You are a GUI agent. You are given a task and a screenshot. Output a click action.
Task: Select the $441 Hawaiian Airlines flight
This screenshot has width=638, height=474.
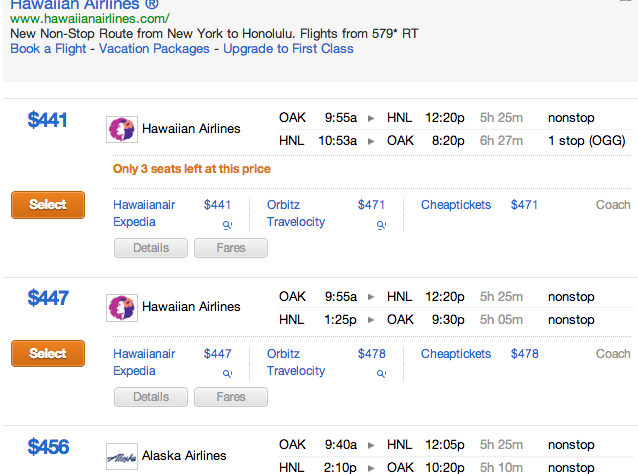point(48,205)
